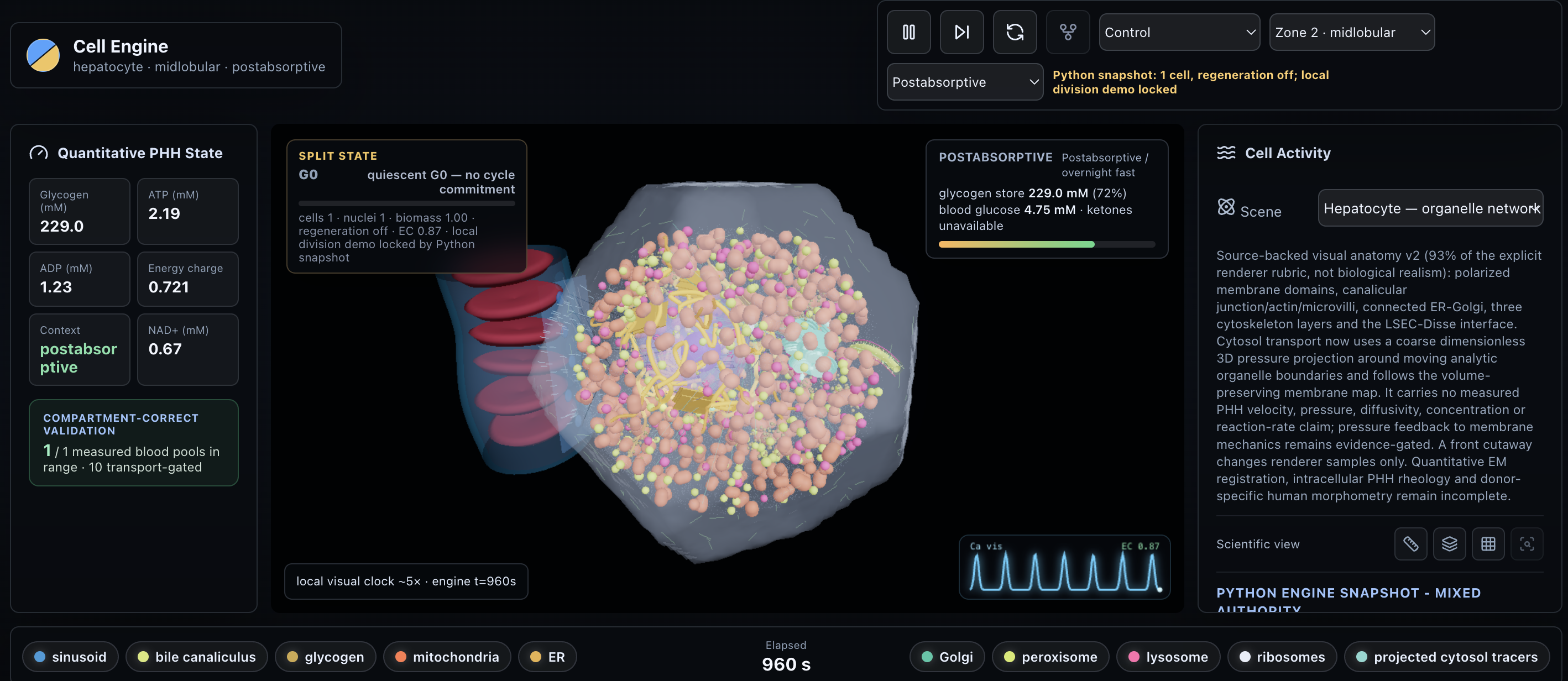Toggle mitochondria legend chip
Viewport: 1568px width, 681px height.
[447, 657]
